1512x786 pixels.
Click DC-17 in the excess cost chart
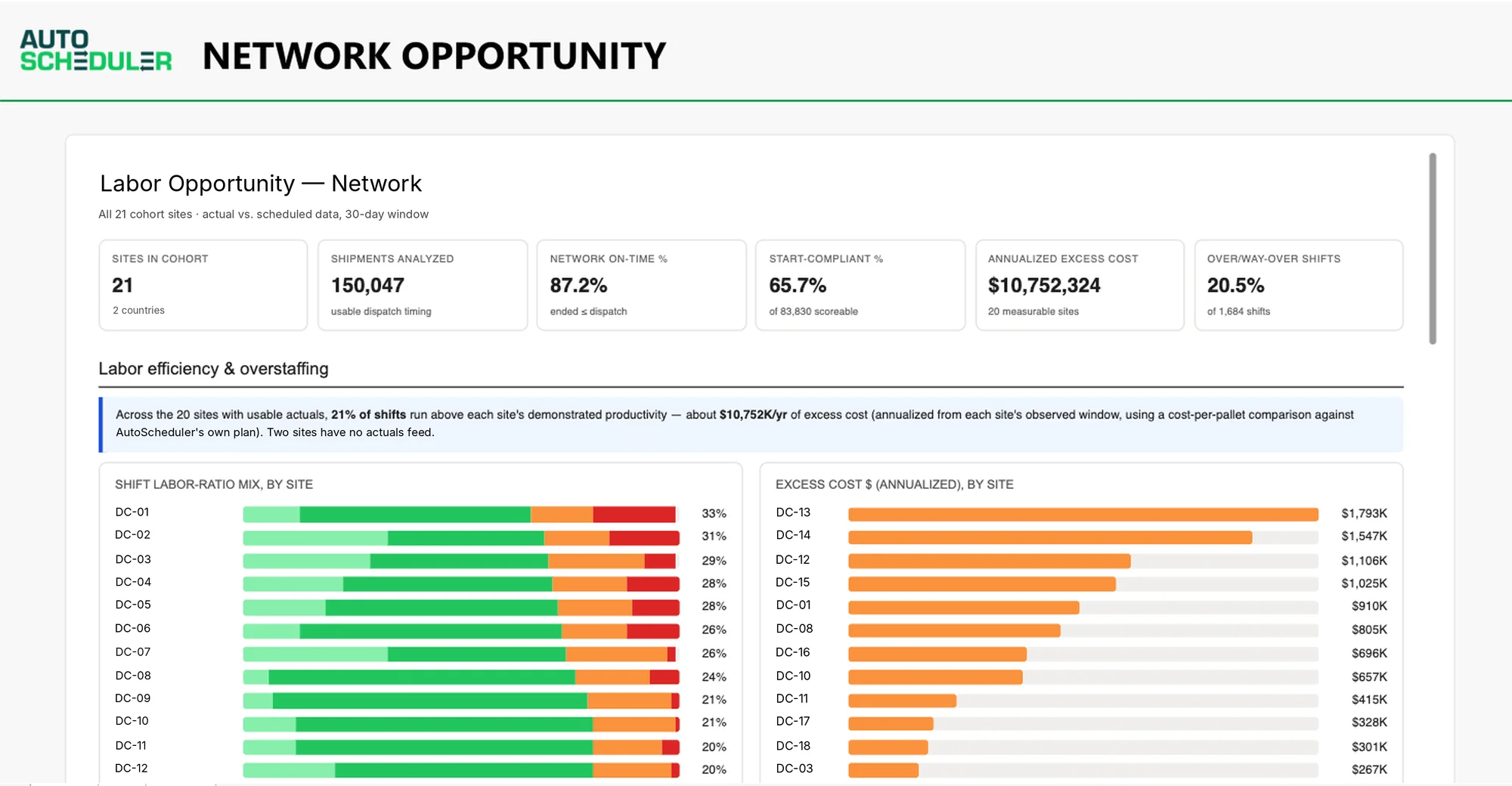(x=793, y=721)
